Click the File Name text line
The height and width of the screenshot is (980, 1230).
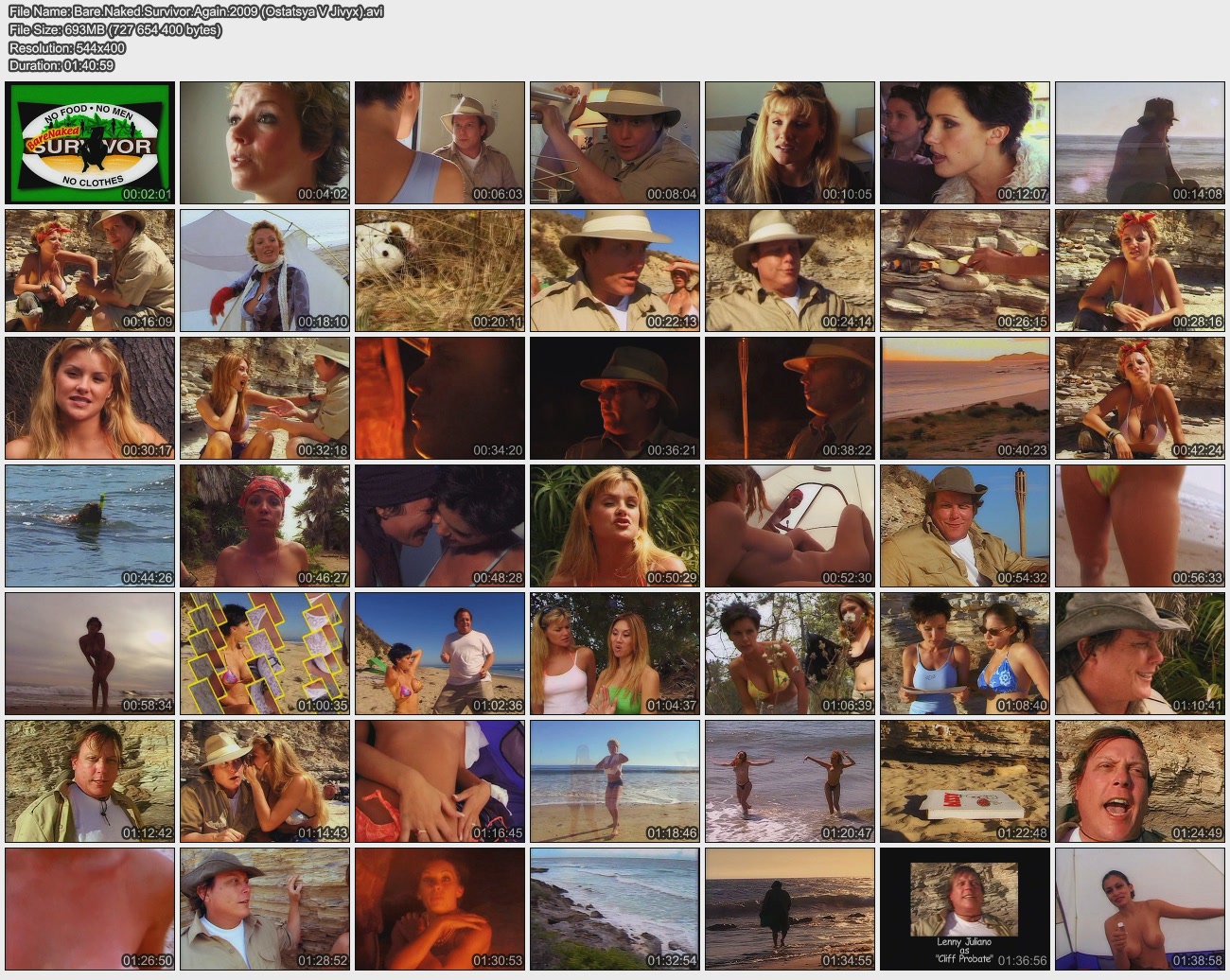pyautogui.click(x=196, y=11)
